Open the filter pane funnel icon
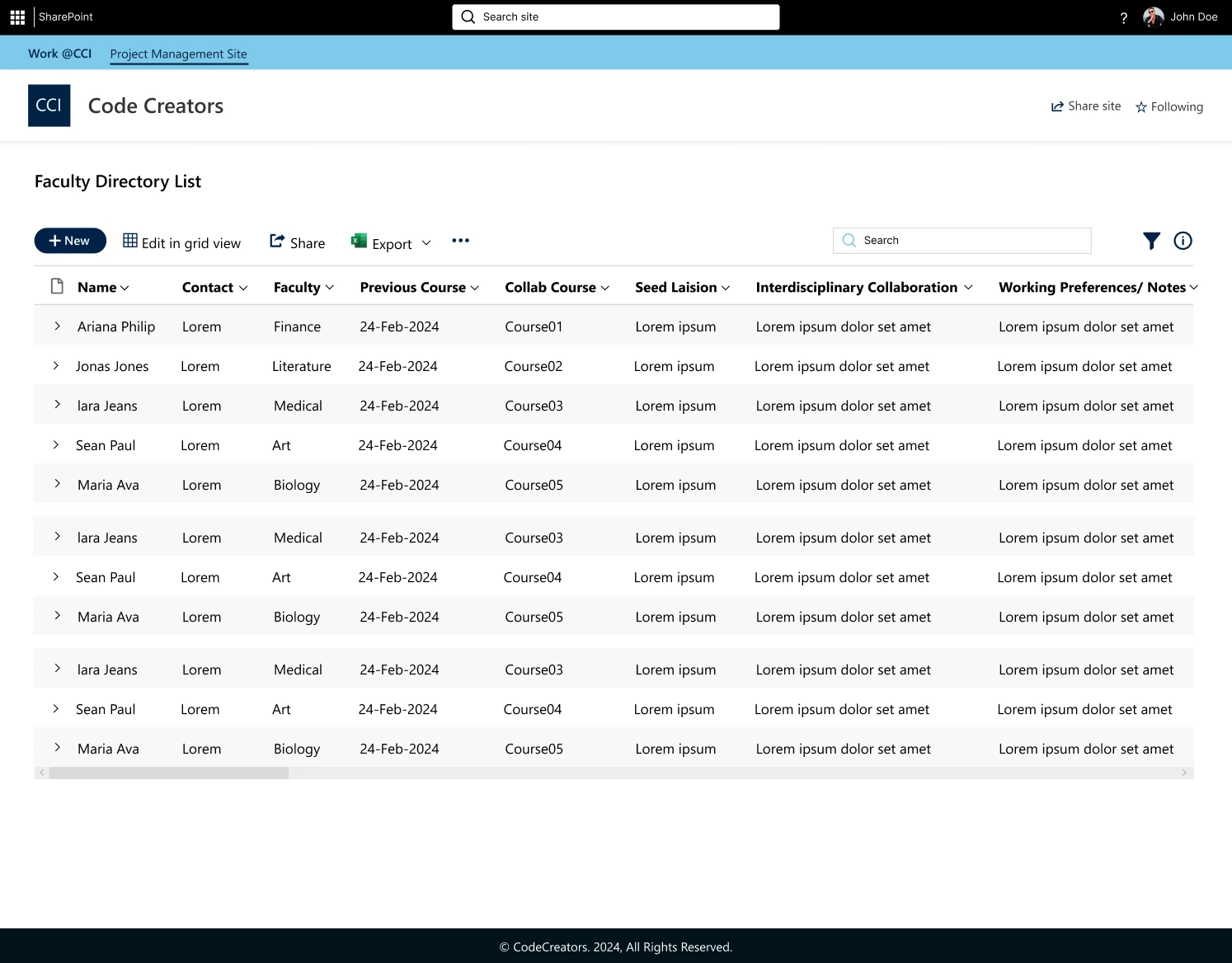 coord(1151,241)
